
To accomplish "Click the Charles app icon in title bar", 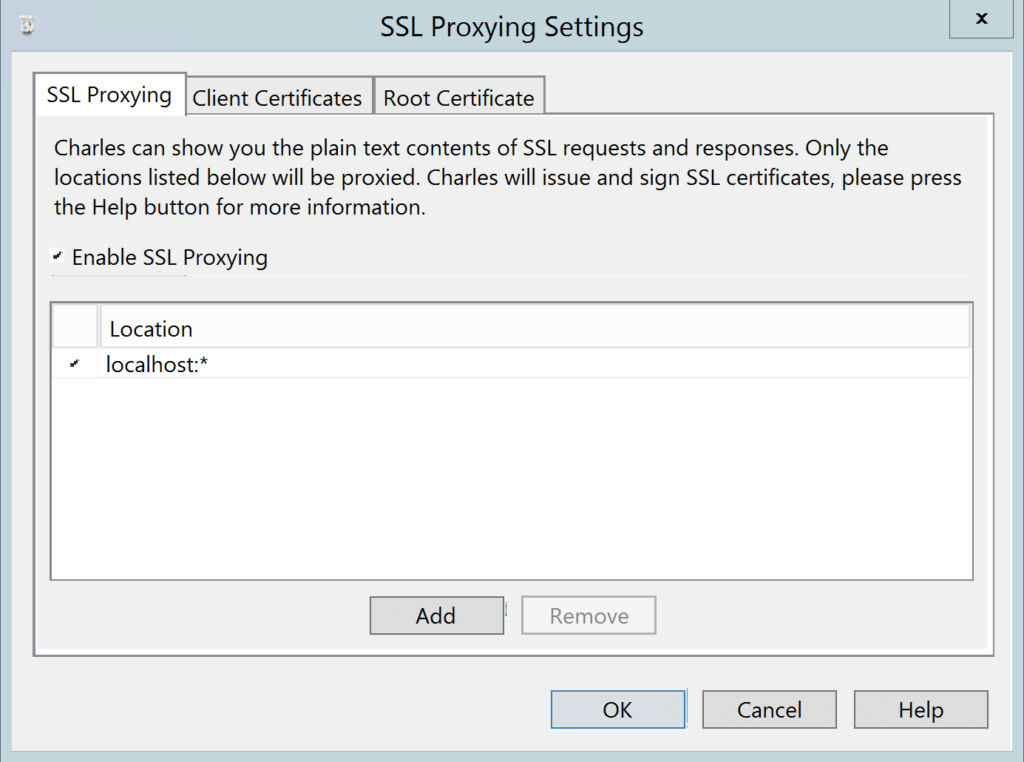I will pos(27,26).
